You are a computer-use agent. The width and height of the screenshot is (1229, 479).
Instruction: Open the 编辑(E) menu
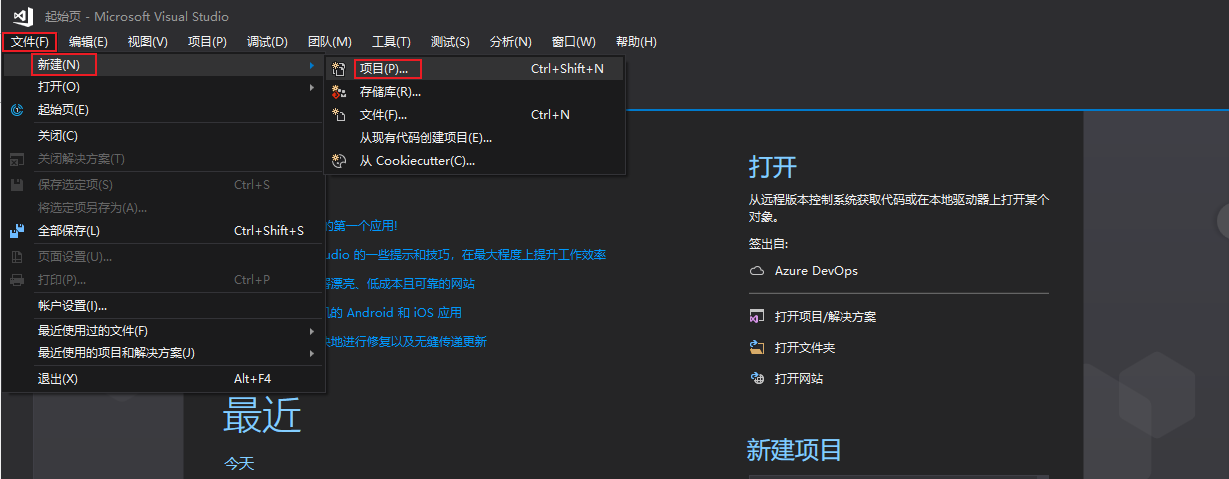(88, 42)
